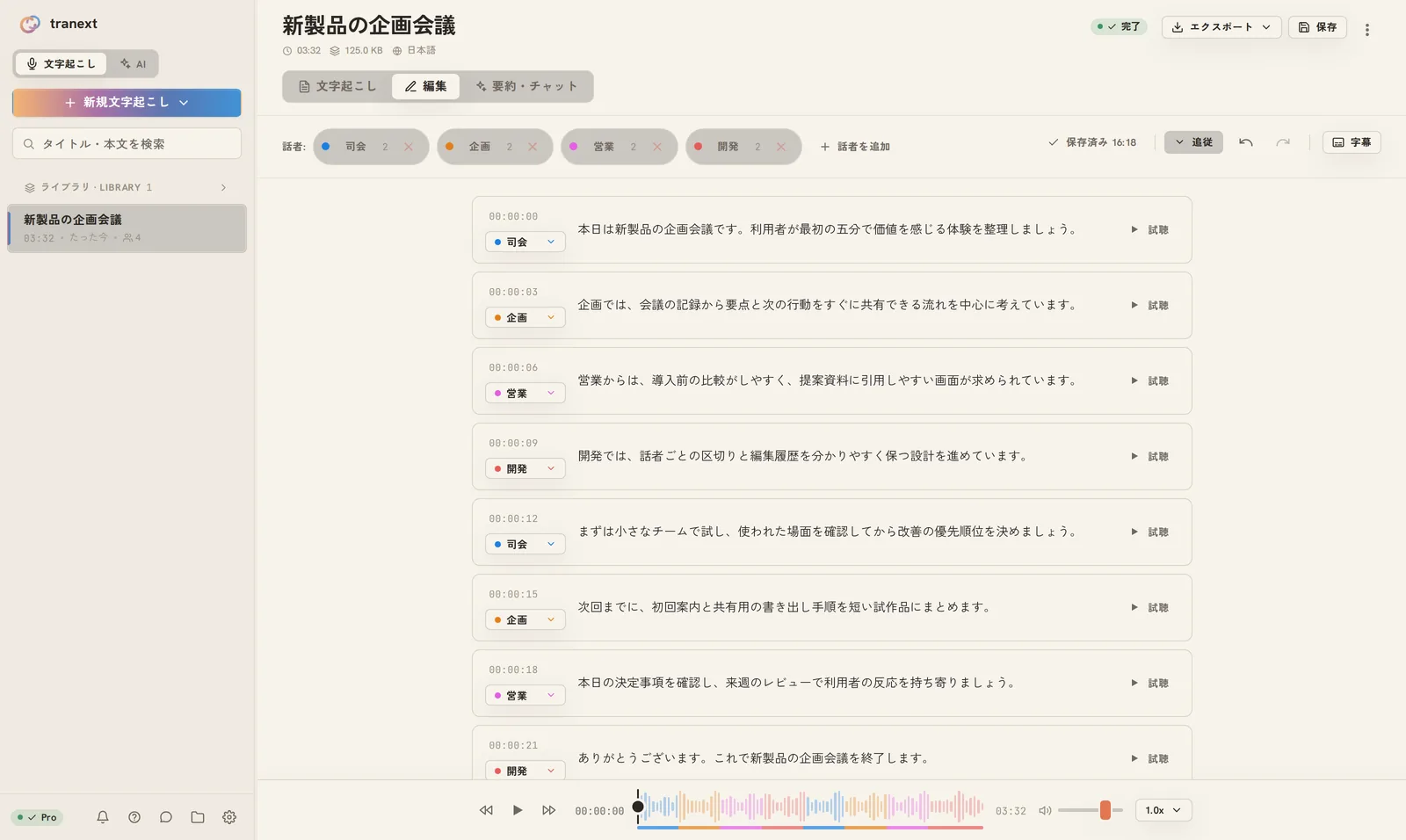Focus the タイトル・本文を検索 search field
This screenshot has height=840, width=1406.
127,143
